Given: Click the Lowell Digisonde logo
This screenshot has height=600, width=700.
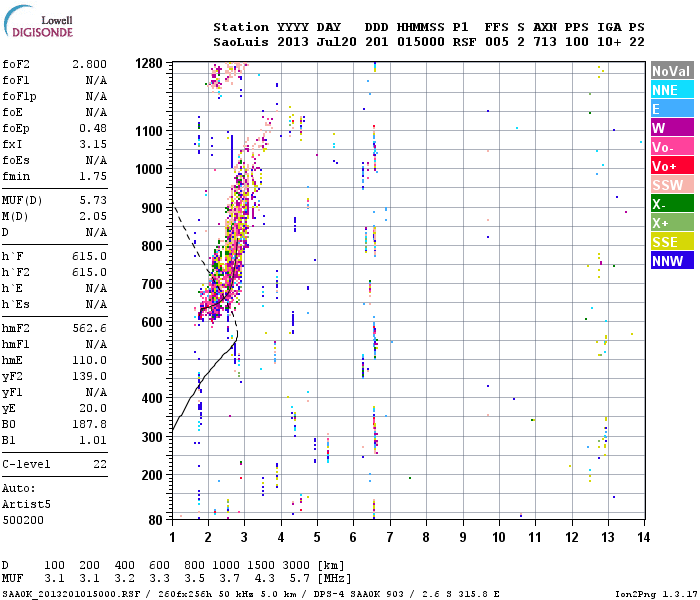Looking at the screenshot, I should click(x=38, y=22).
